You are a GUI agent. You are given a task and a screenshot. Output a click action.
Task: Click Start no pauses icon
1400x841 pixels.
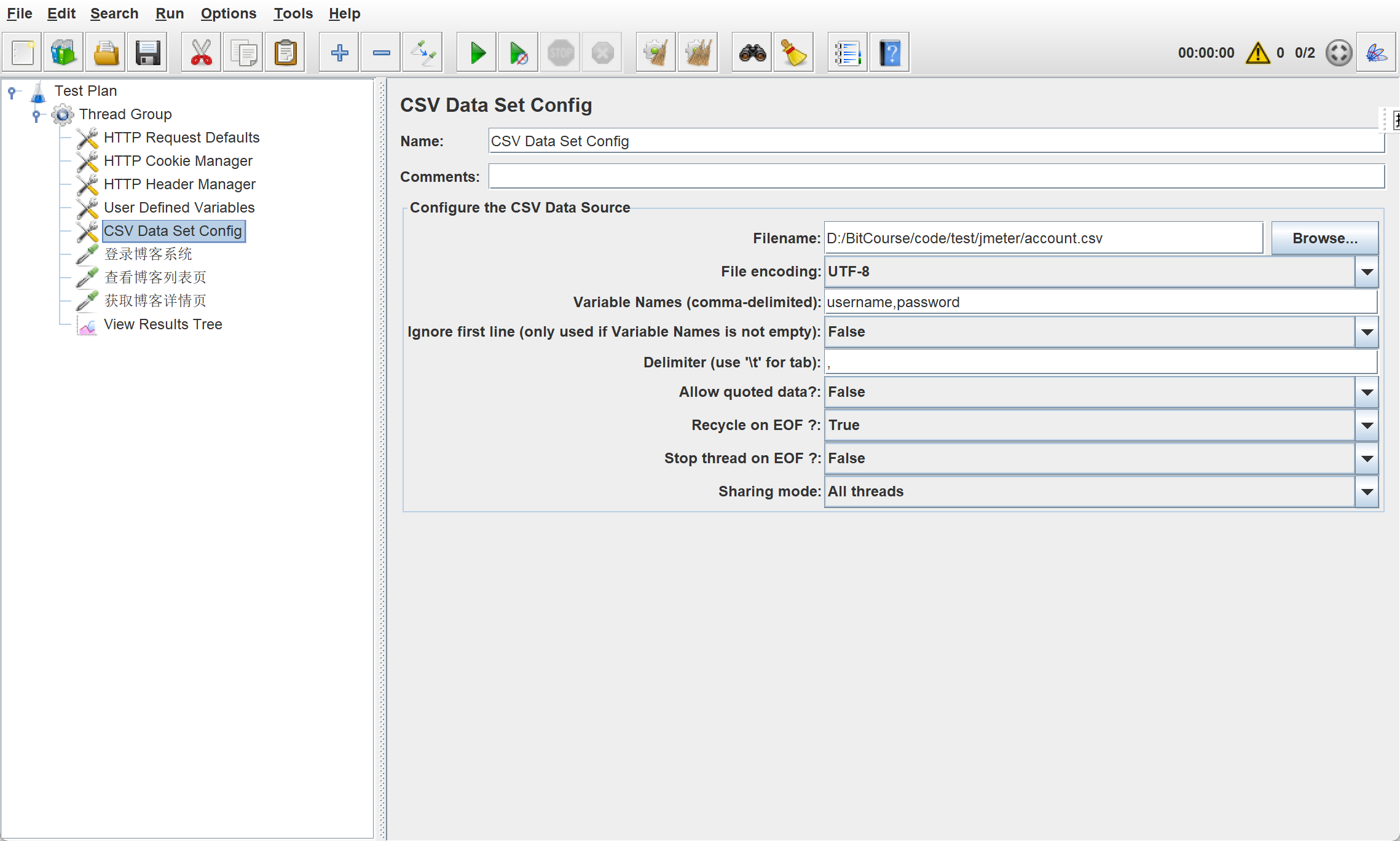[518, 53]
